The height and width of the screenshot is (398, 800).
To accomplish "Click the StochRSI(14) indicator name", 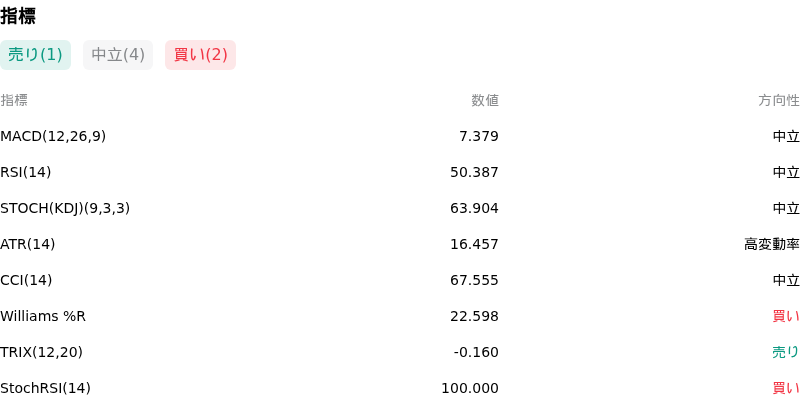I will pyautogui.click(x=45, y=388).
